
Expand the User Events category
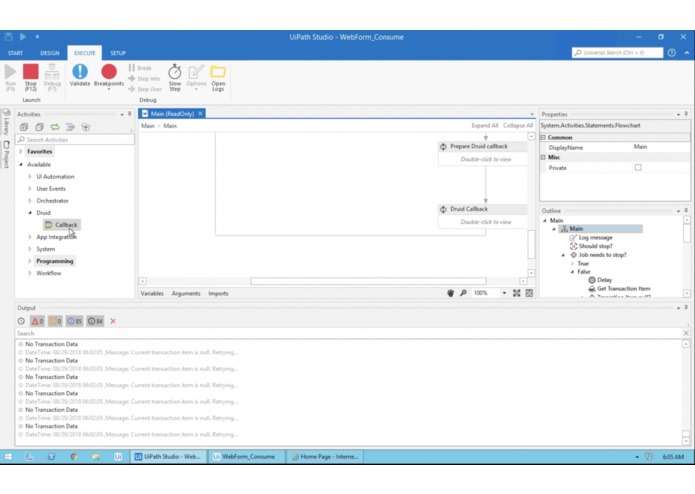(30, 188)
